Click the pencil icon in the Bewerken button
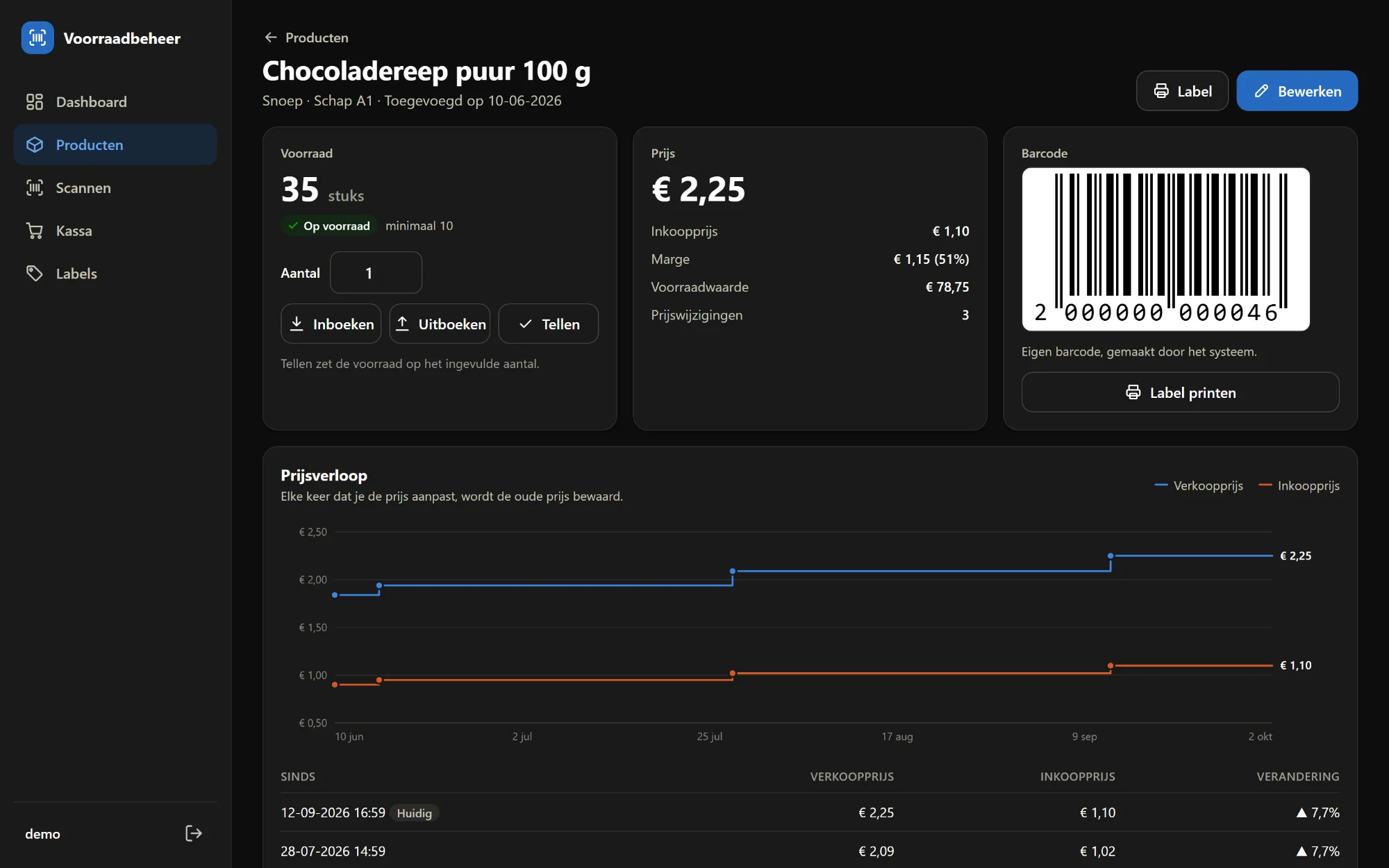The height and width of the screenshot is (868, 1389). point(1262,91)
